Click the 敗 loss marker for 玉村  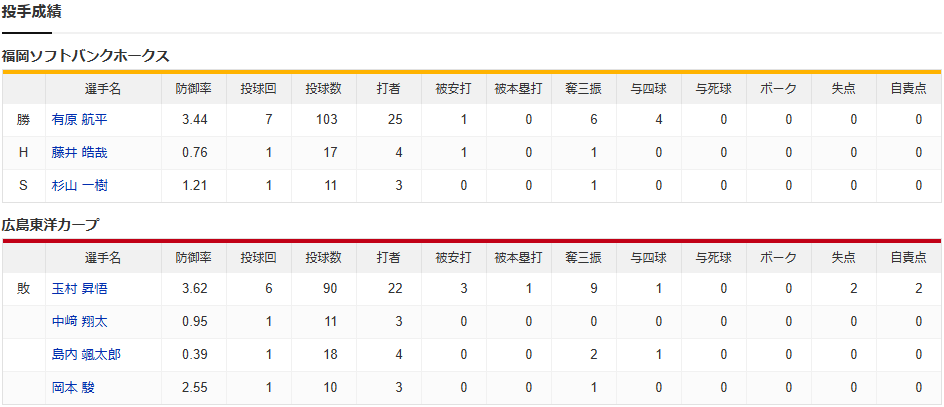[23, 289]
